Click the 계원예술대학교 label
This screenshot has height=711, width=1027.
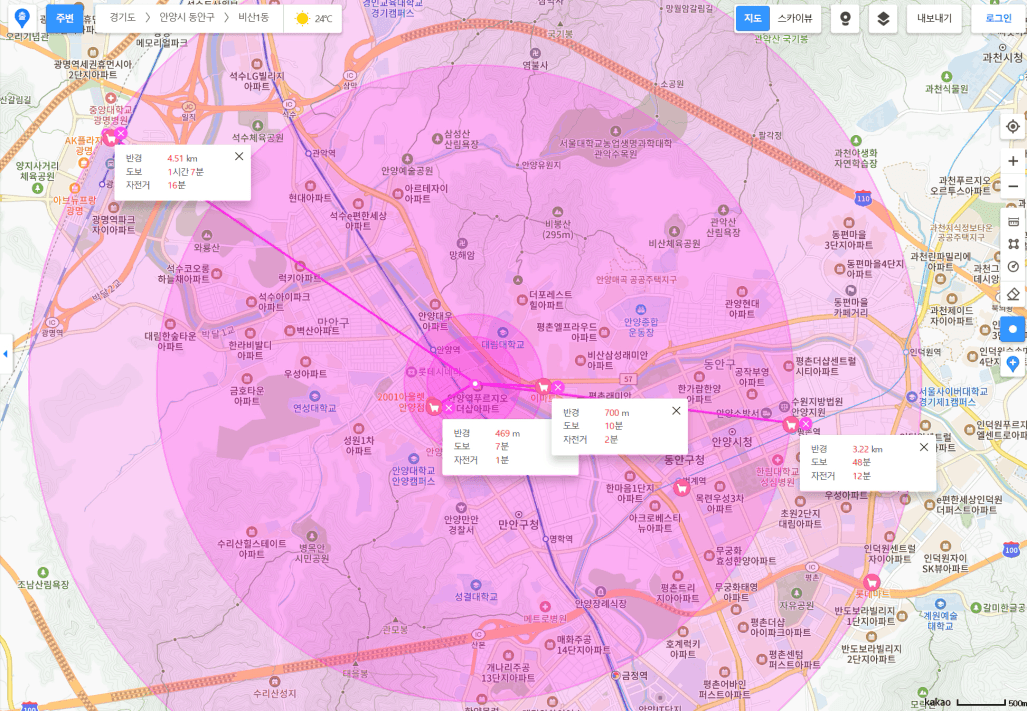click(941, 621)
